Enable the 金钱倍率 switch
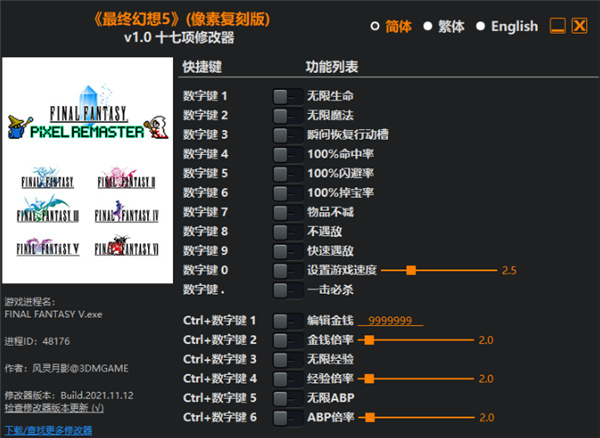Image resolution: width=600 pixels, height=438 pixels. 288,340
